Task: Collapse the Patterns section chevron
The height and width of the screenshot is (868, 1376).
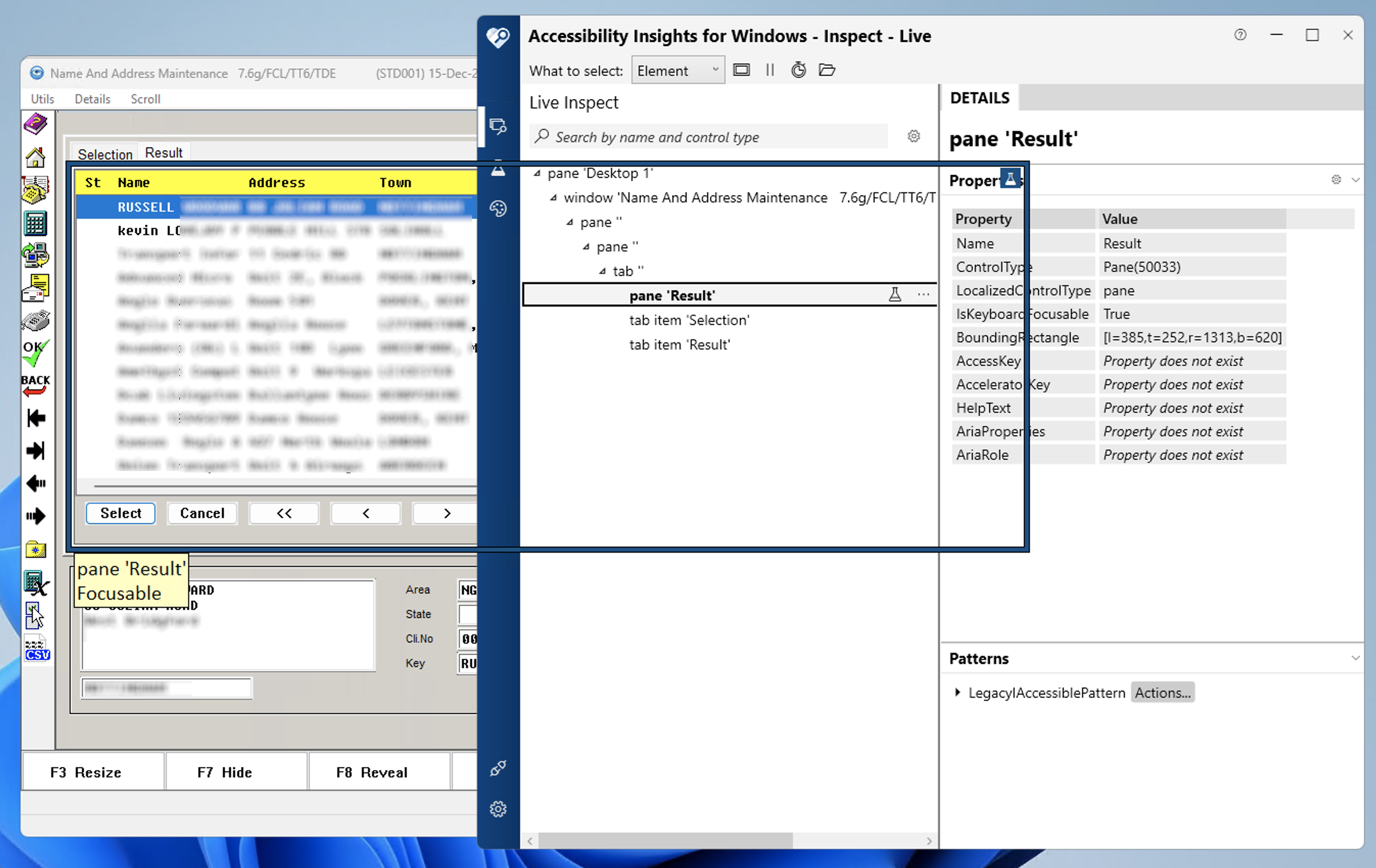Action: pos(1356,658)
